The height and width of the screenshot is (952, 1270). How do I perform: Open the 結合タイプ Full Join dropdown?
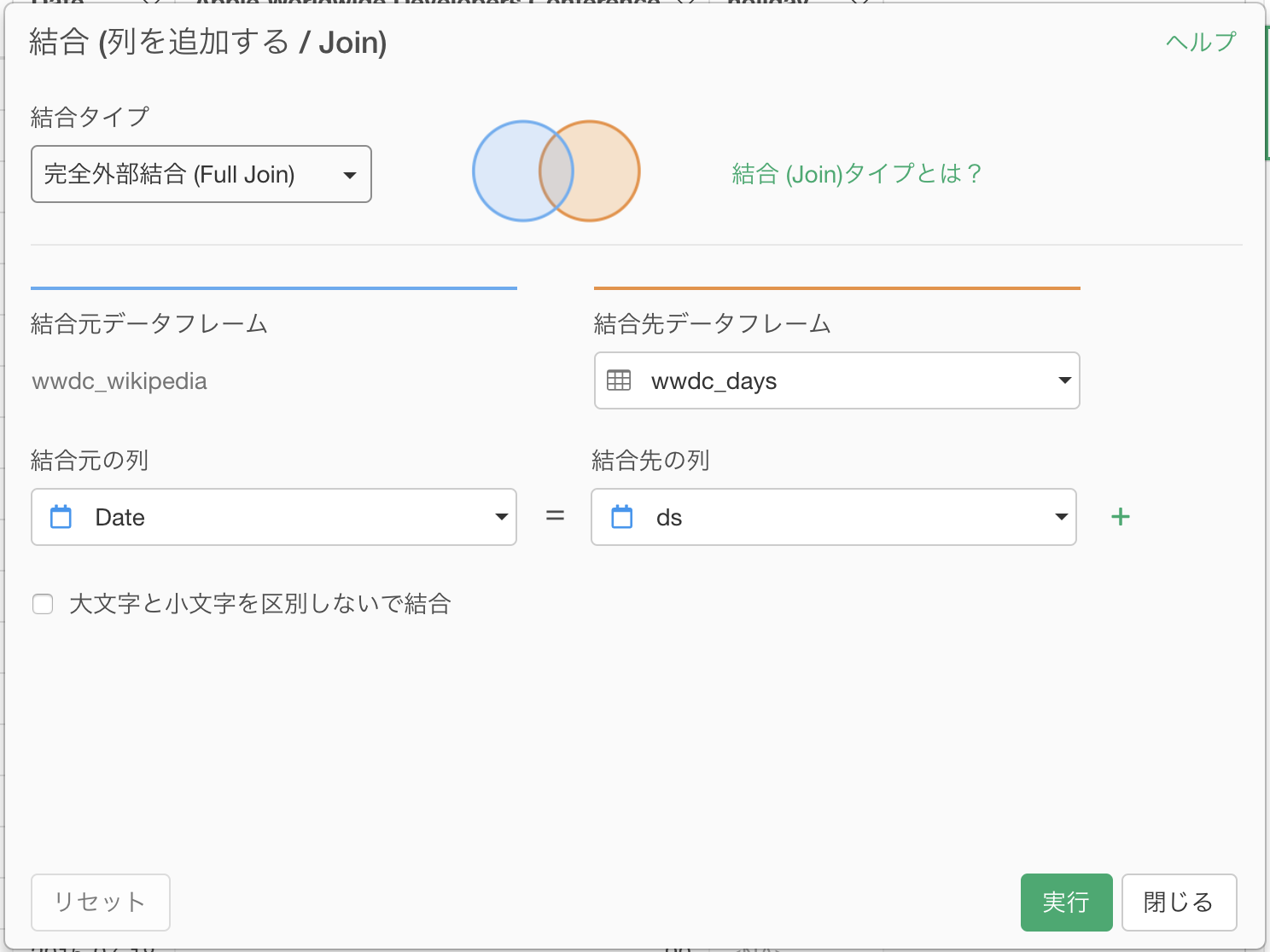tap(201, 174)
